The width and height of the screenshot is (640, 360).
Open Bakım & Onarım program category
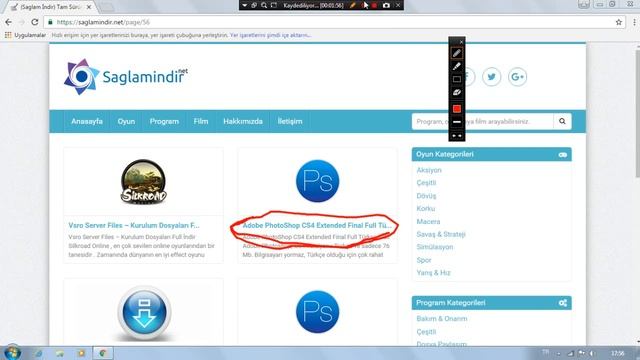pos(442,319)
